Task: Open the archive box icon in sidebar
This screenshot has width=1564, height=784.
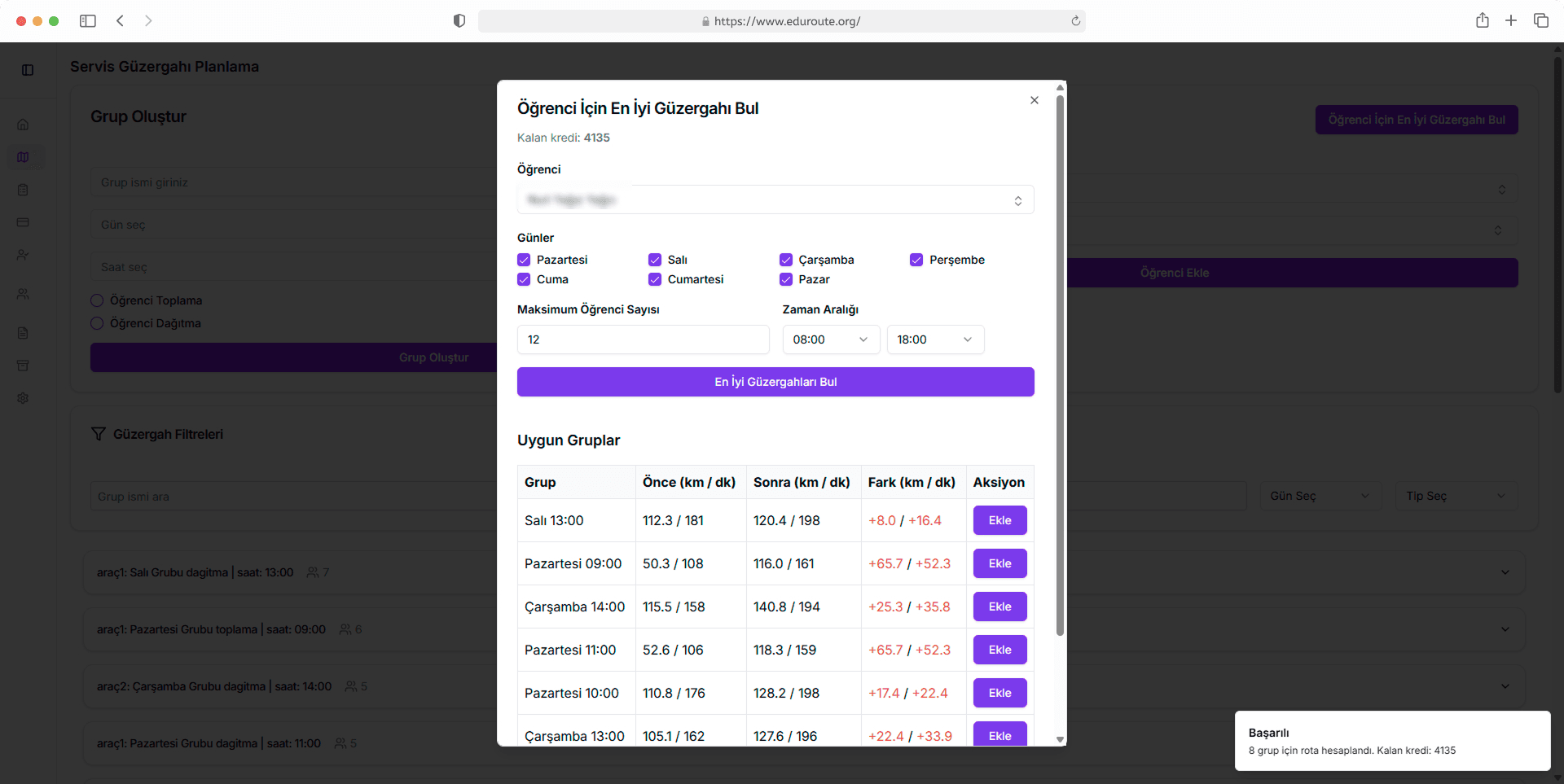Action: [23, 366]
